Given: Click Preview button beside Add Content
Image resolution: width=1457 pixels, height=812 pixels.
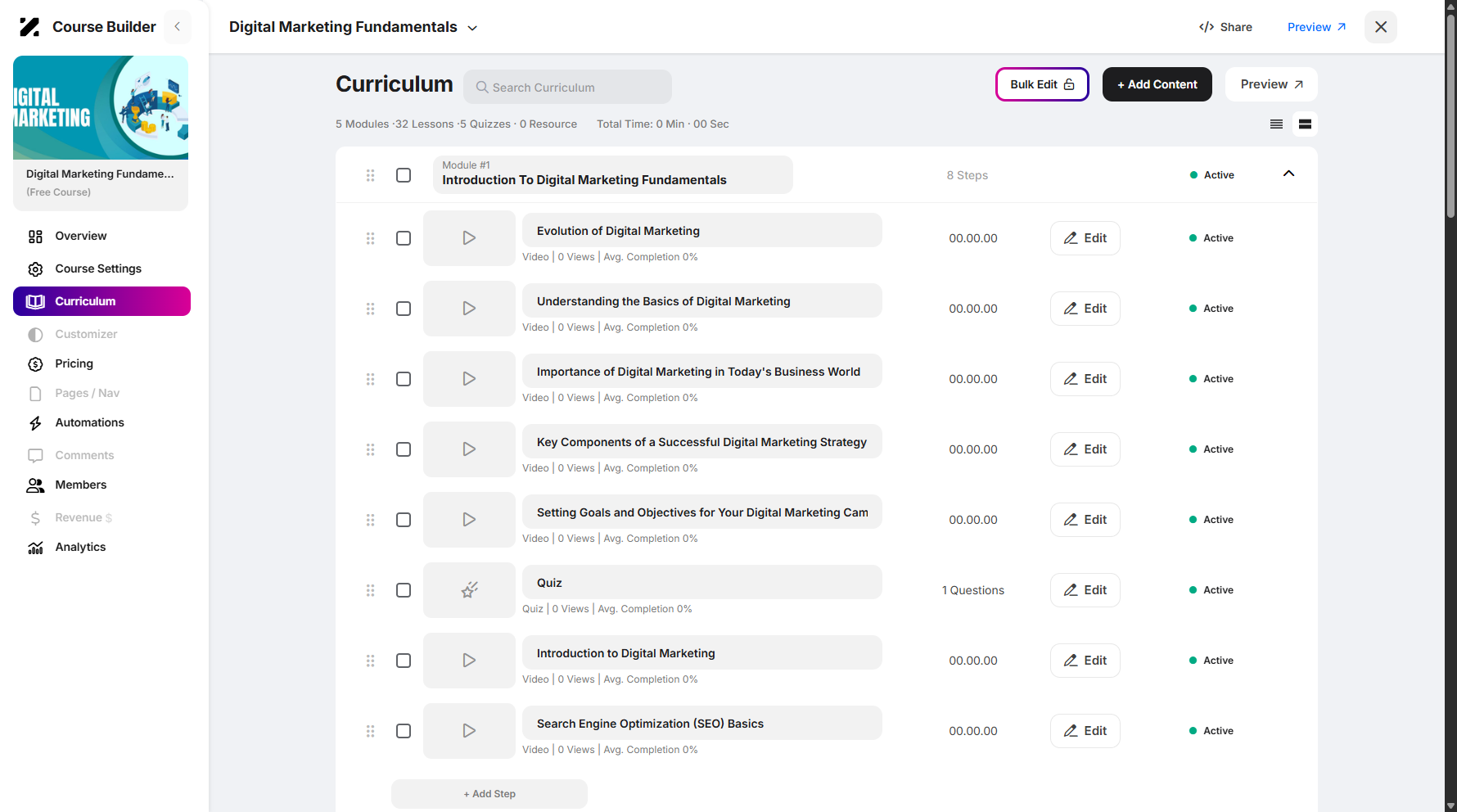Looking at the screenshot, I should [x=1271, y=84].
